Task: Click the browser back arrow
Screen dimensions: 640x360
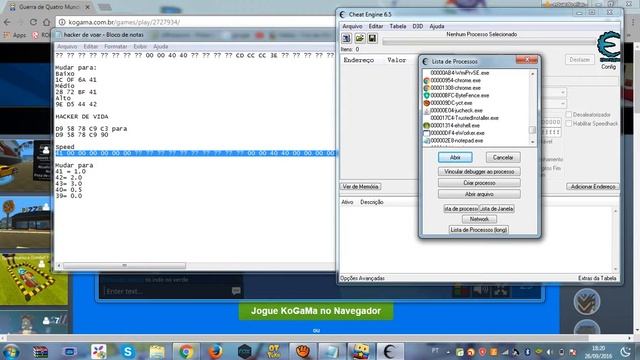Action: 7,22
